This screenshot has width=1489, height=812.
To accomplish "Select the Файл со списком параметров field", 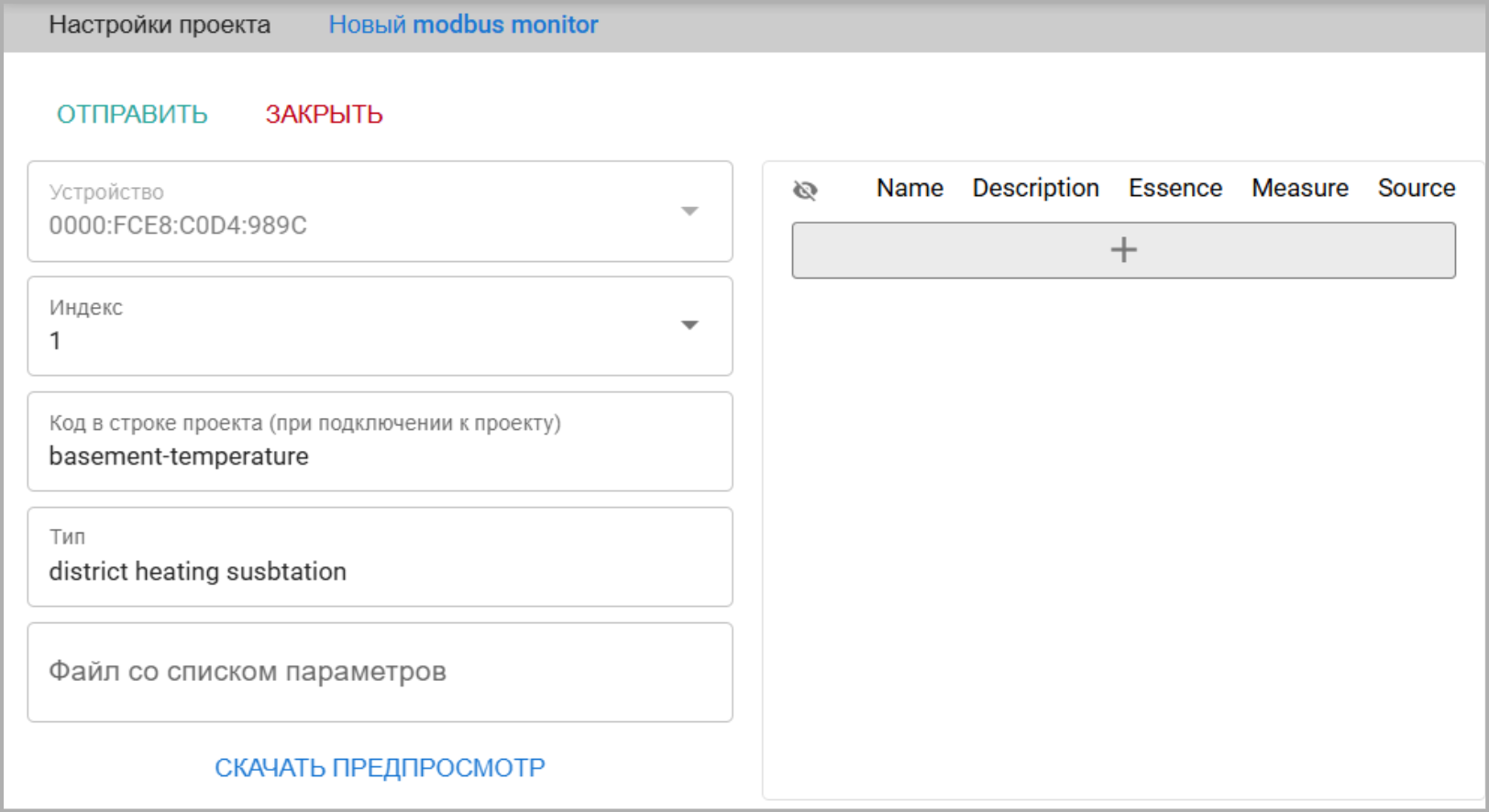I will (x=380, y=672).
